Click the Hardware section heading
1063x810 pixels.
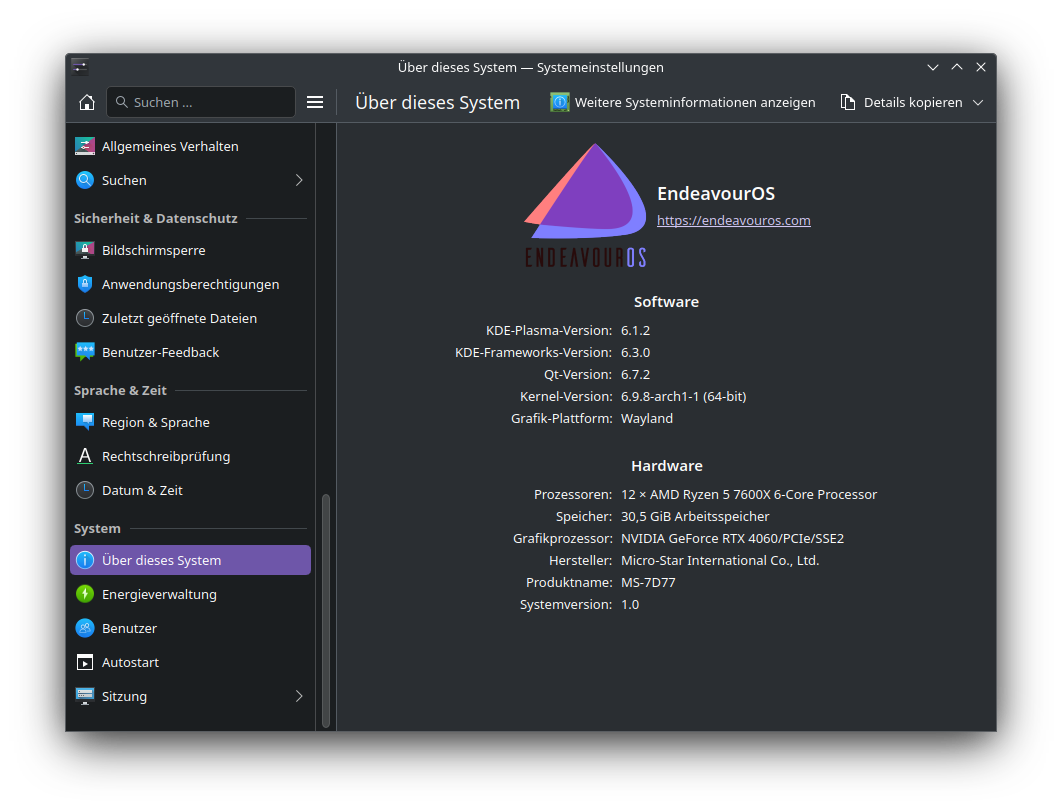(667, 466)
